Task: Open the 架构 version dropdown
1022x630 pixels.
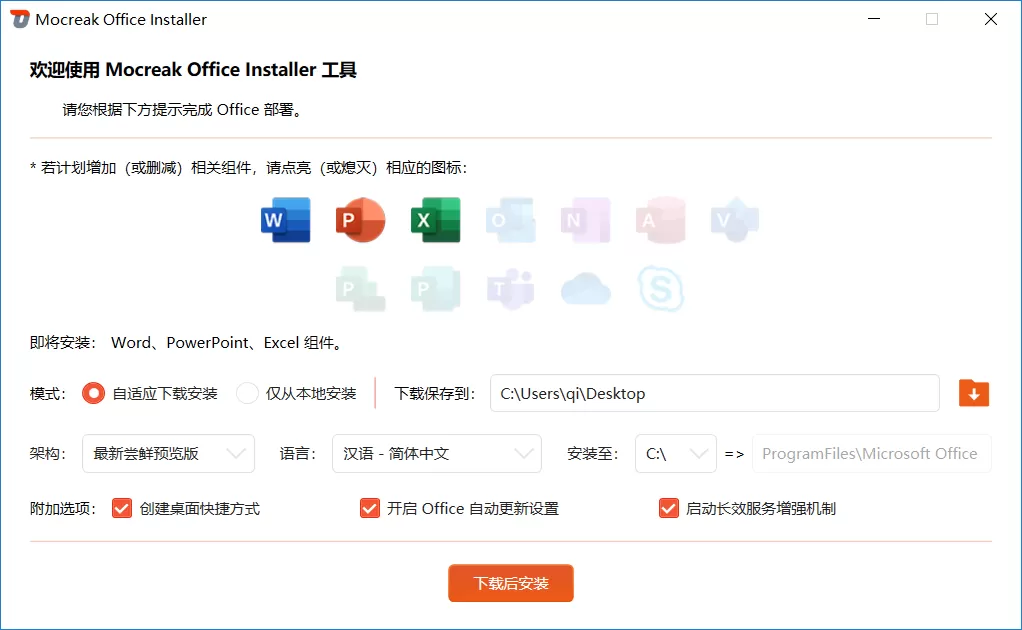Action: [168, 453]
